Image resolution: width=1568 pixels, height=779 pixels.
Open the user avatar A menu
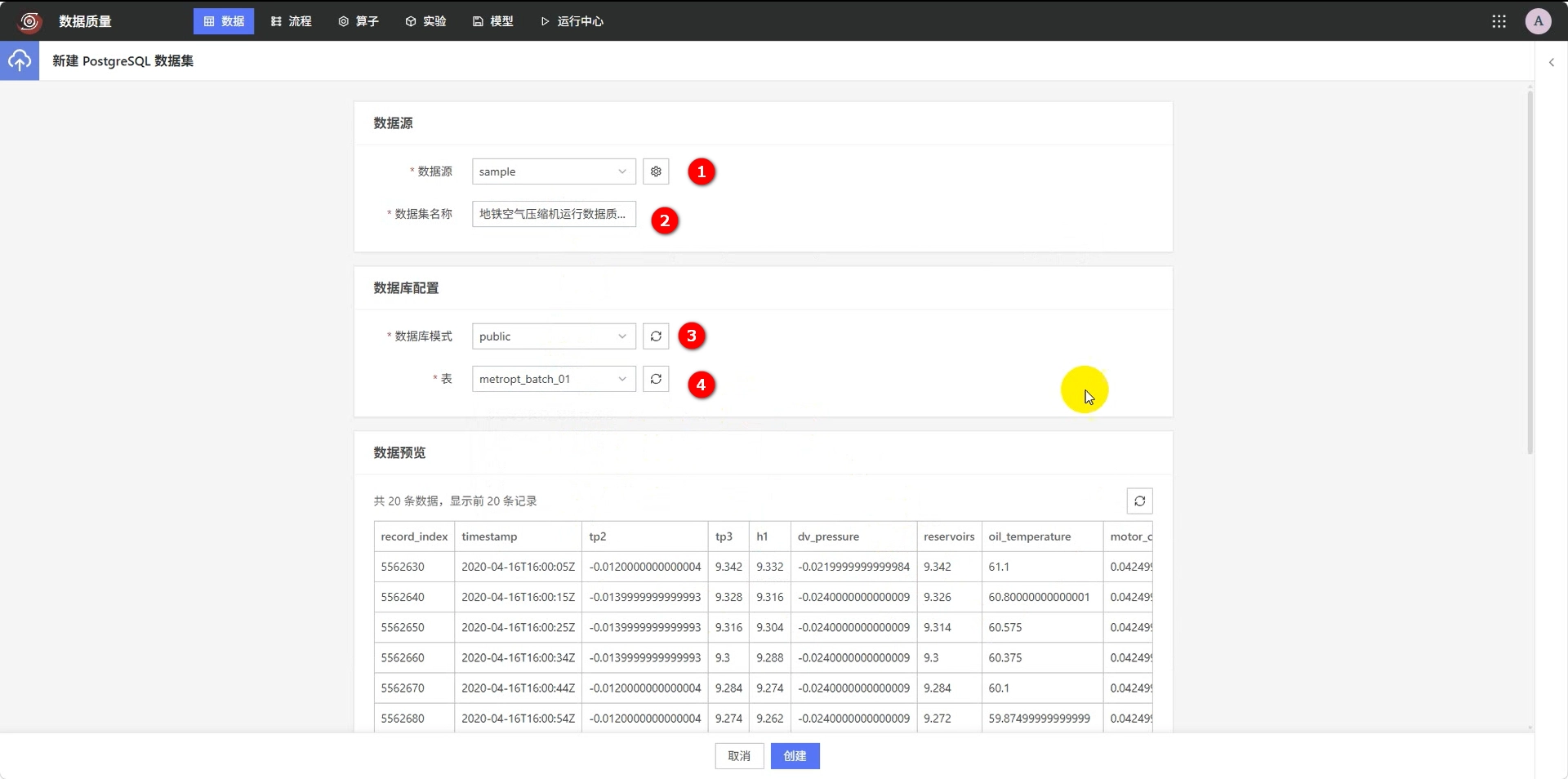1538,21
